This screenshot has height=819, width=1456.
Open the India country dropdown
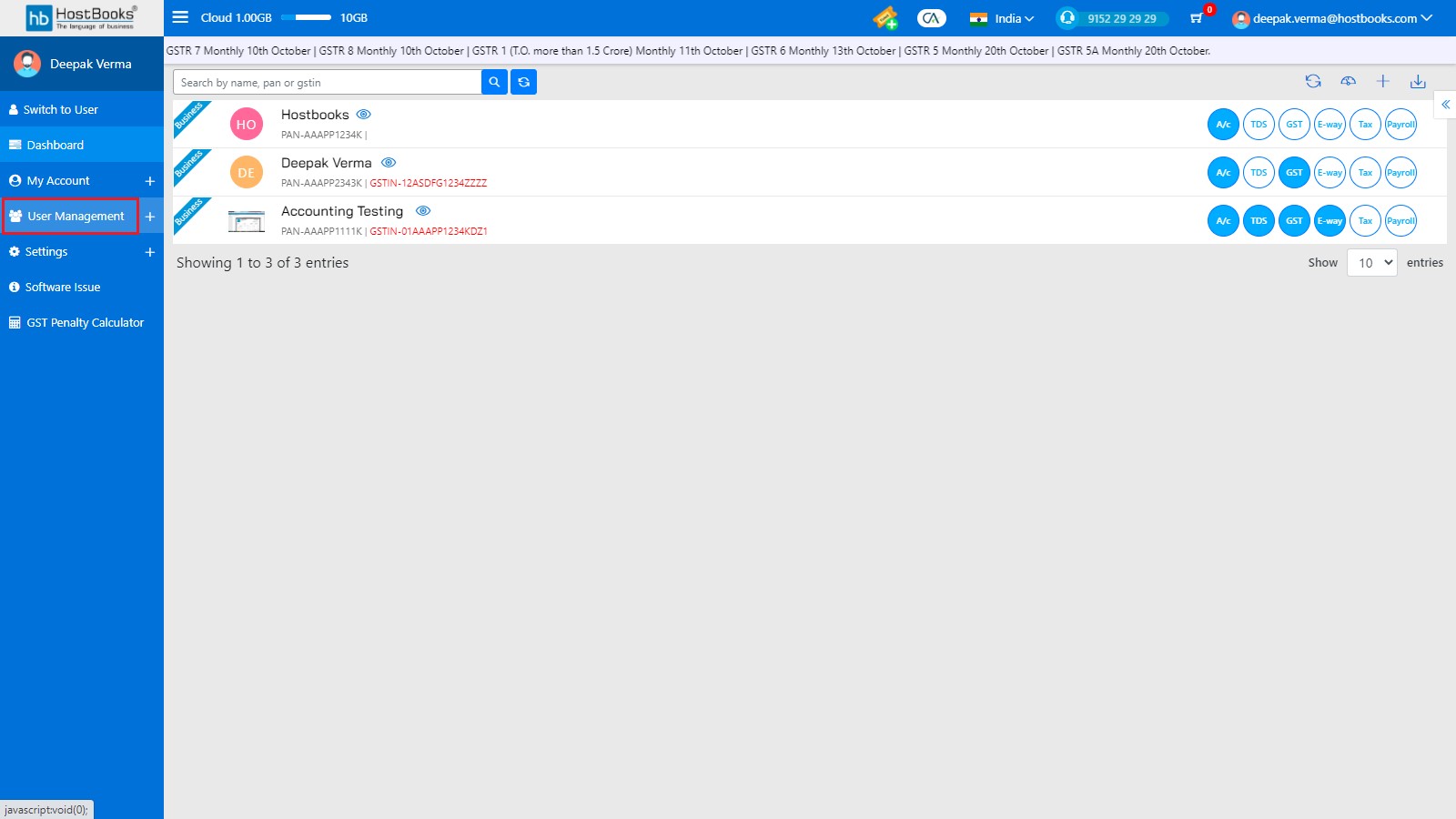coord(1002,18)
